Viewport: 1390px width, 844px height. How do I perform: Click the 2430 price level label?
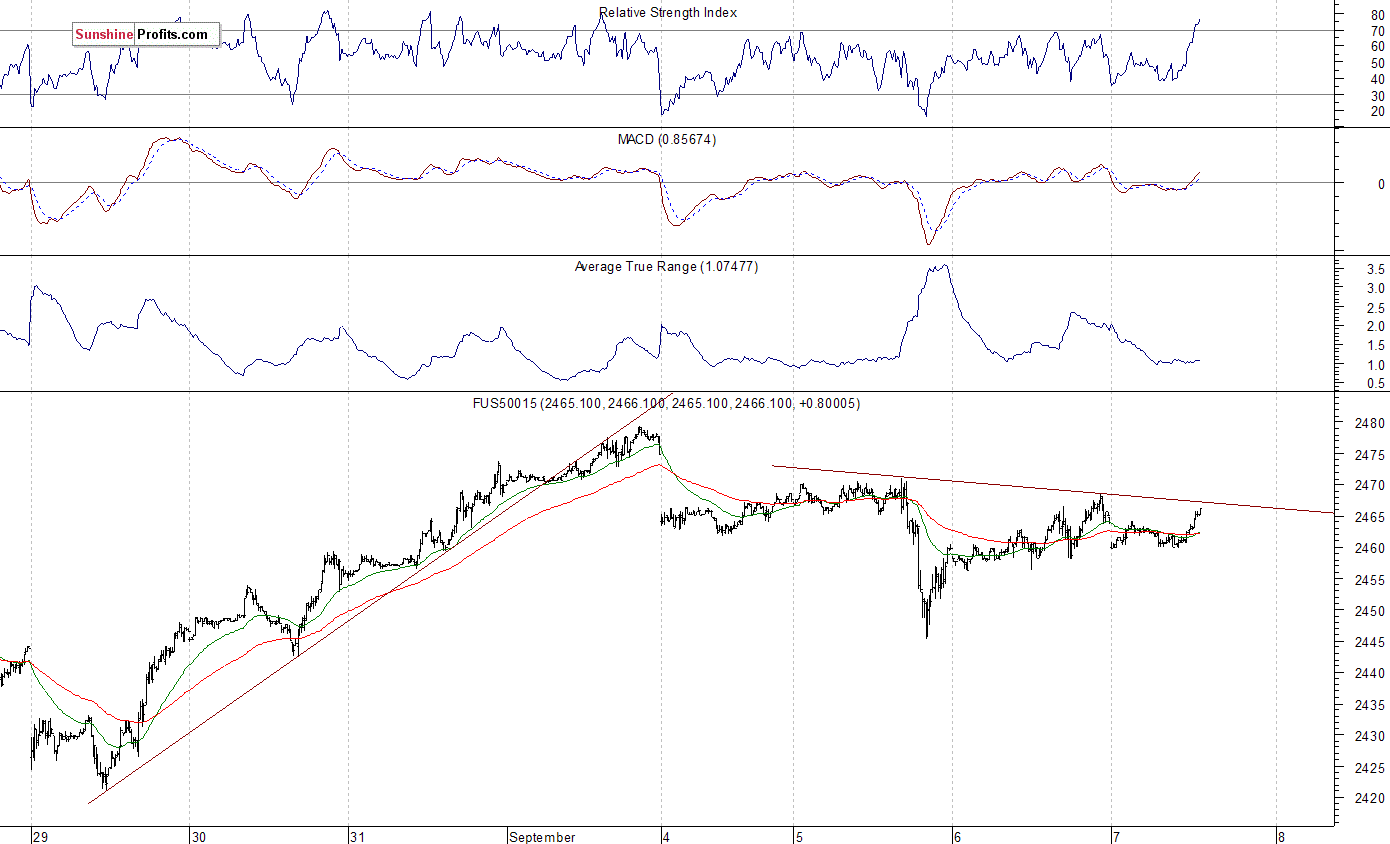(1371, 737)
